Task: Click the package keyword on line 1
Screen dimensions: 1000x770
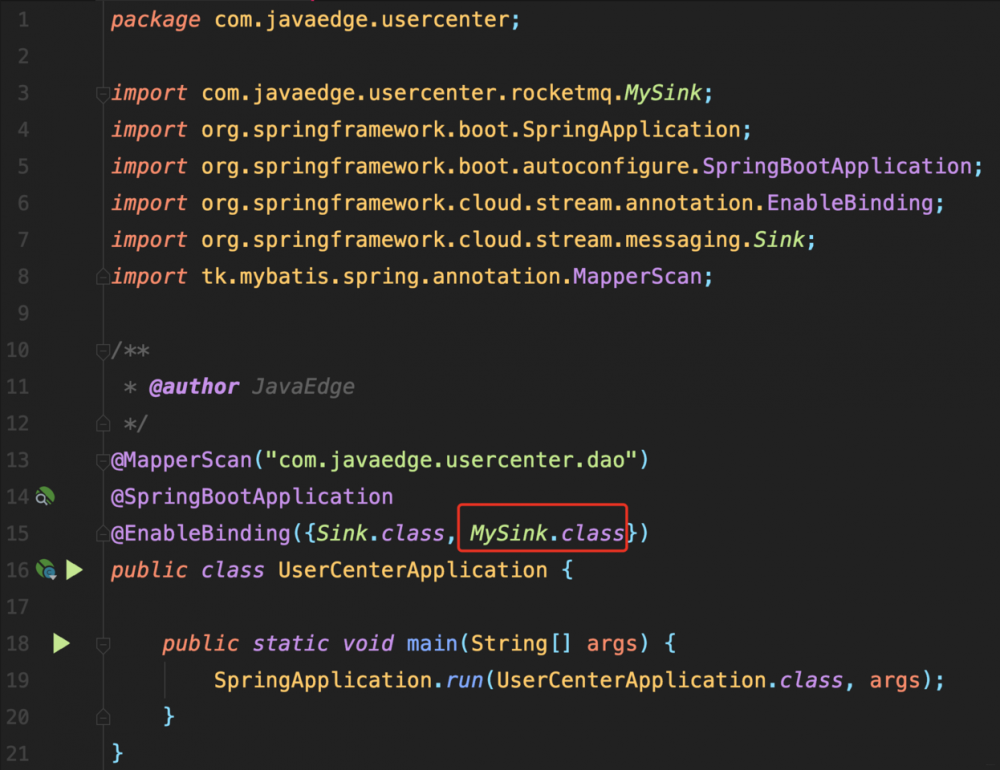Action: pyautogui.click(x=156, y=20)
